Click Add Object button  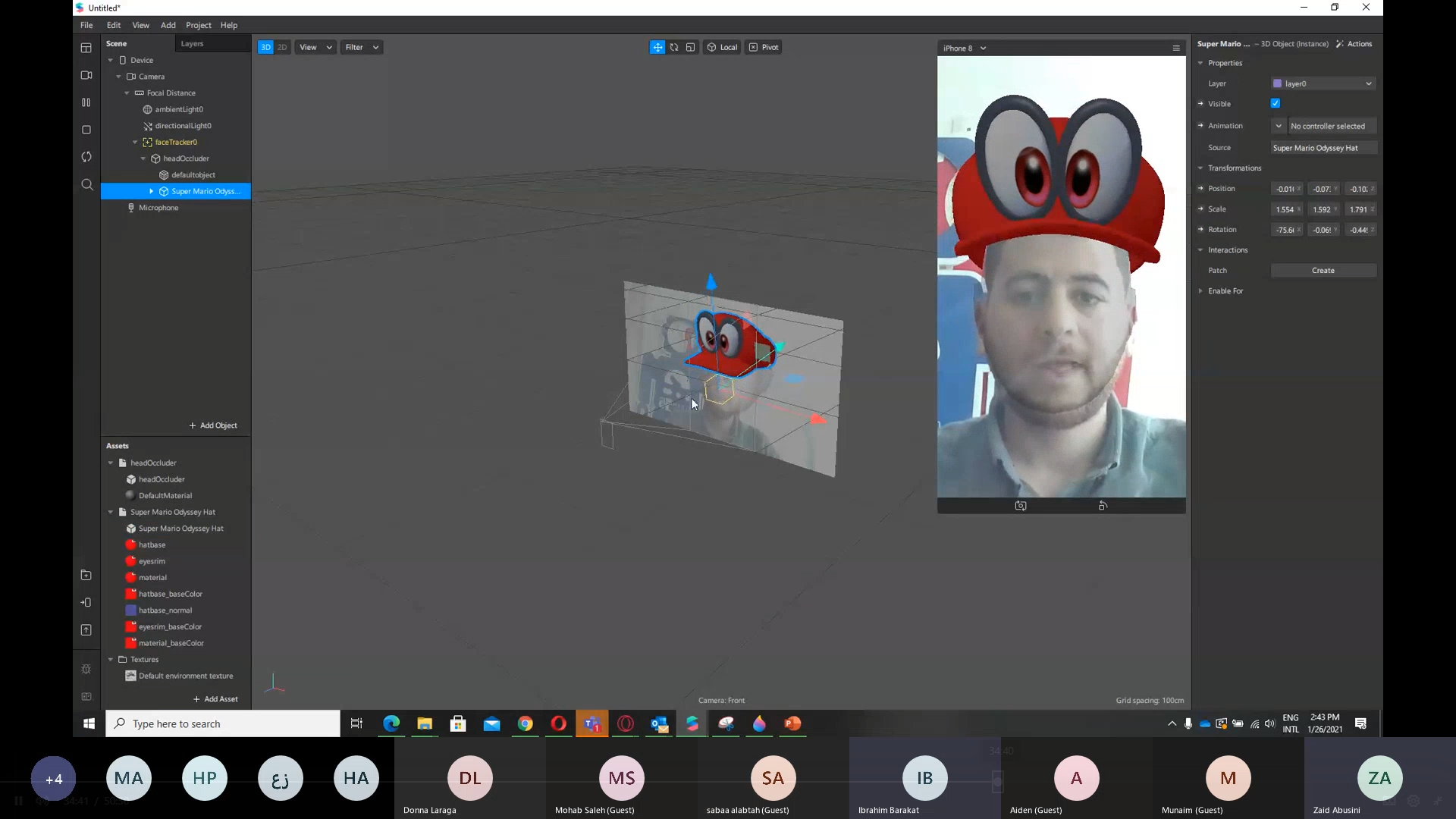pos(213,425)
